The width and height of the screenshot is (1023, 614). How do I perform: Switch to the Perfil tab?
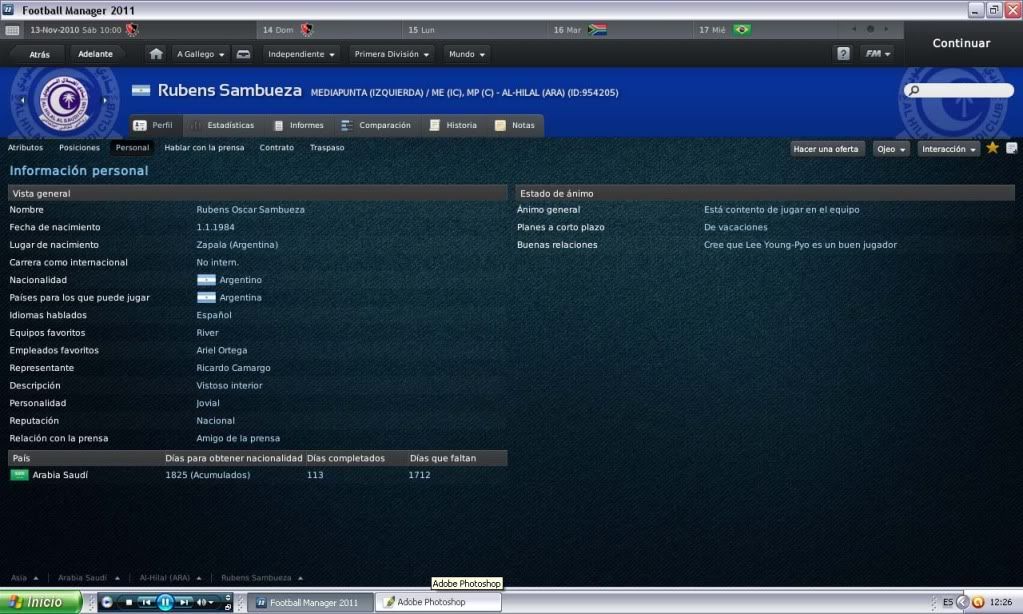click(153, 125)
